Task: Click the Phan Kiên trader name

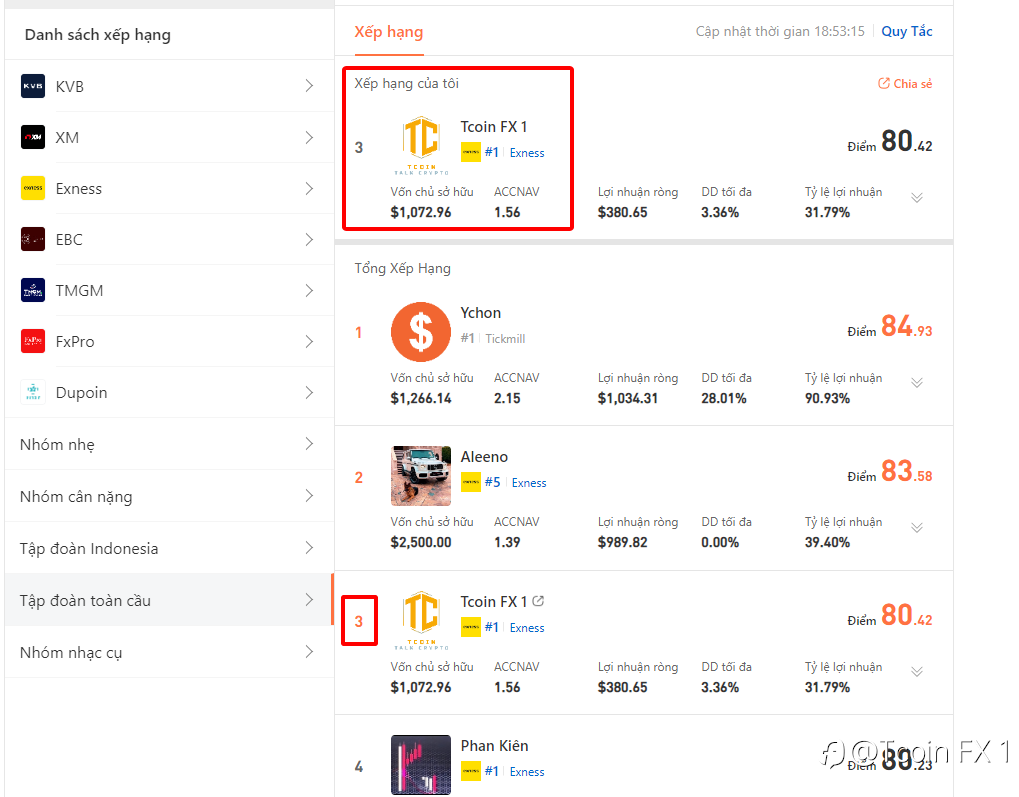Action: pyautogui.click(x=495, y=746)
